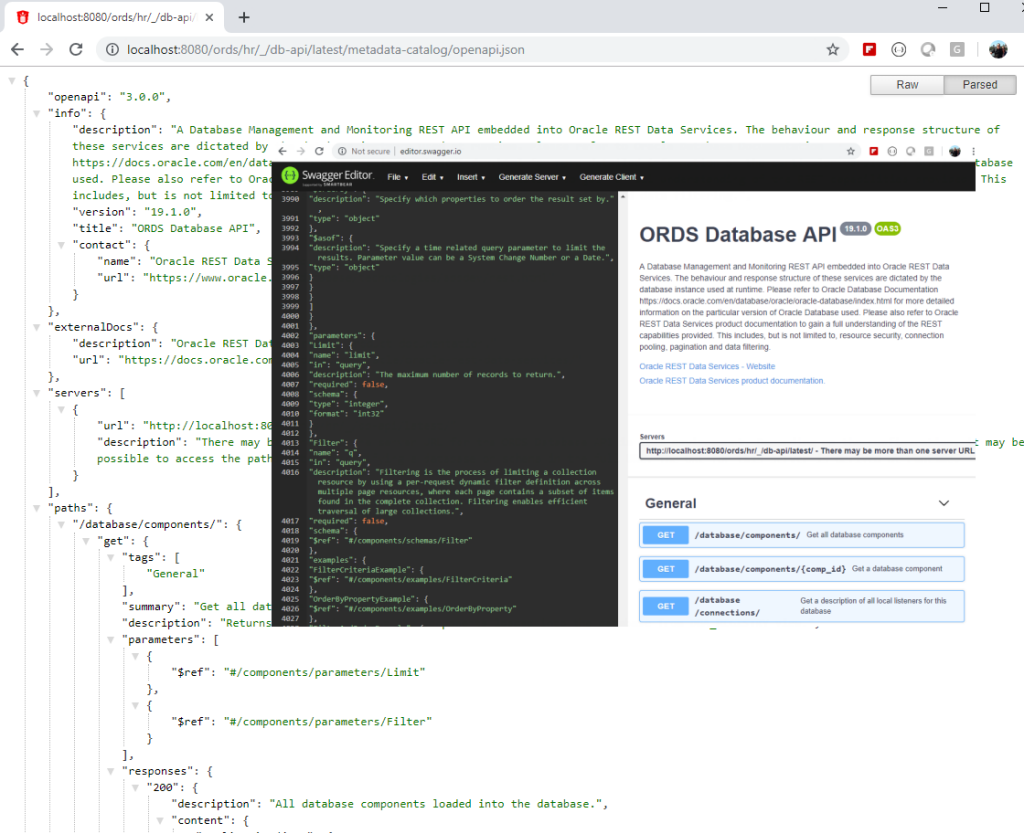Click the Swagger Editor logo
The width and height of the screenshot is (1024, 833).
[327, 176]
